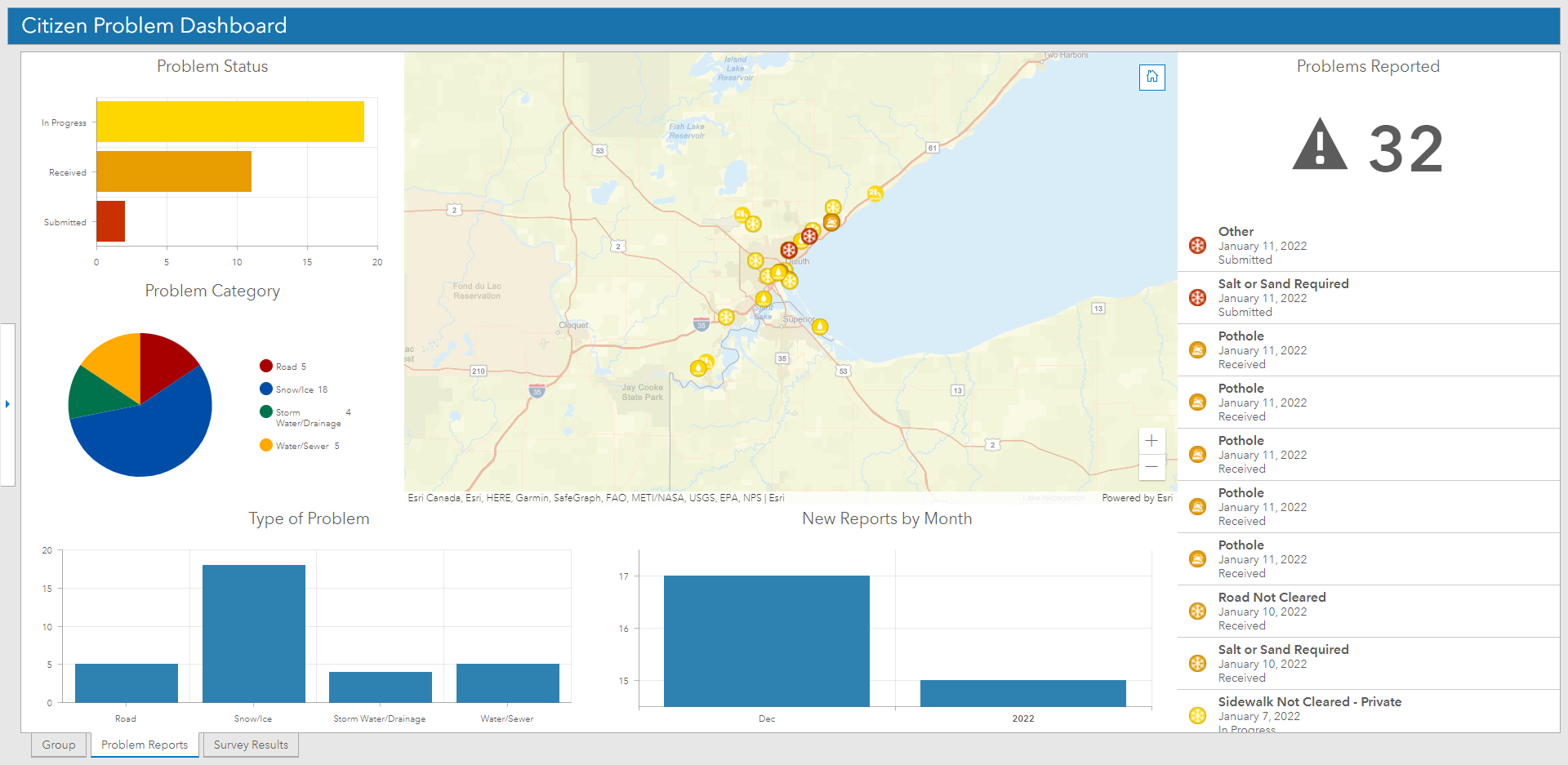Screen dimensions: 1568x765
Task: Click the red snowflake icon for Other report
Action: coord(1197,245)
